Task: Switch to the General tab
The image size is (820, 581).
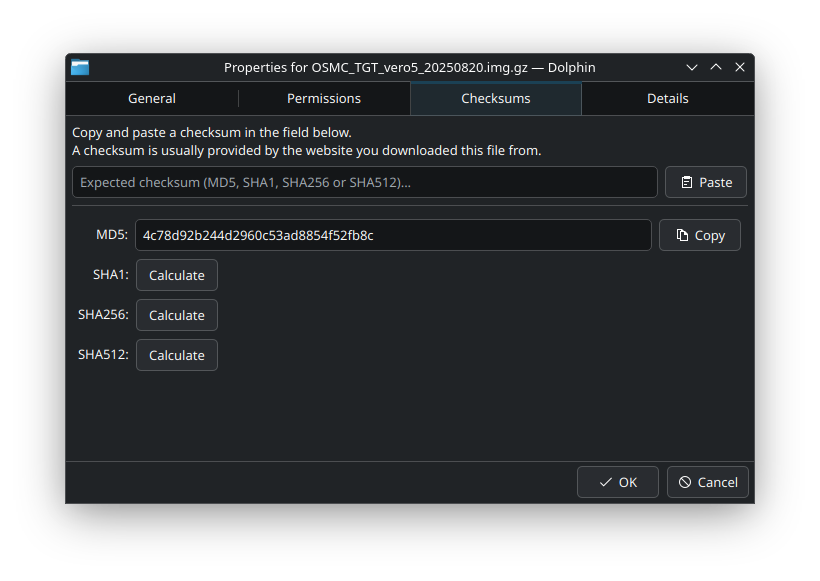Action: click(x=152, y=98)
